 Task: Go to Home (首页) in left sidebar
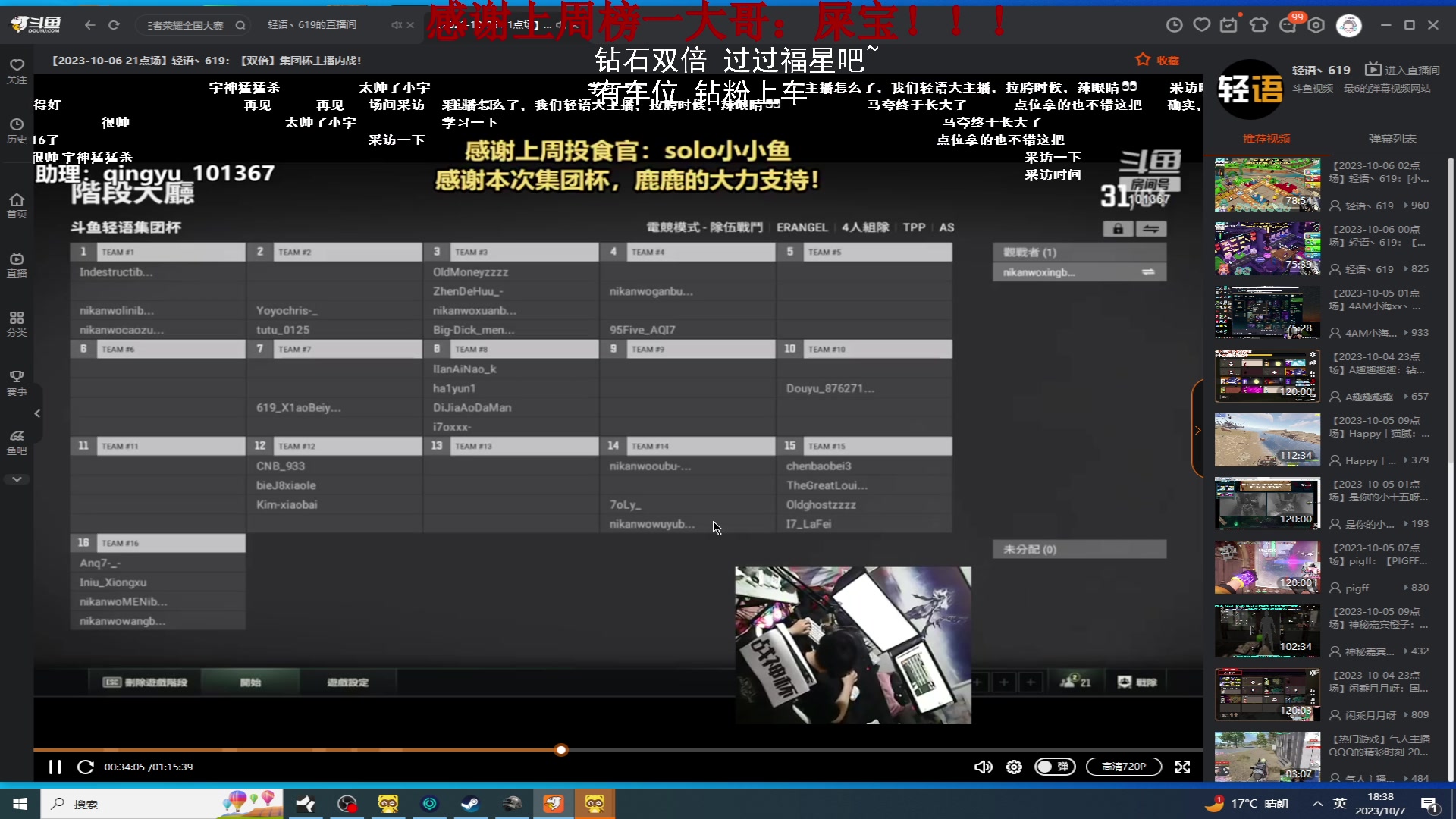coord(17,206)
